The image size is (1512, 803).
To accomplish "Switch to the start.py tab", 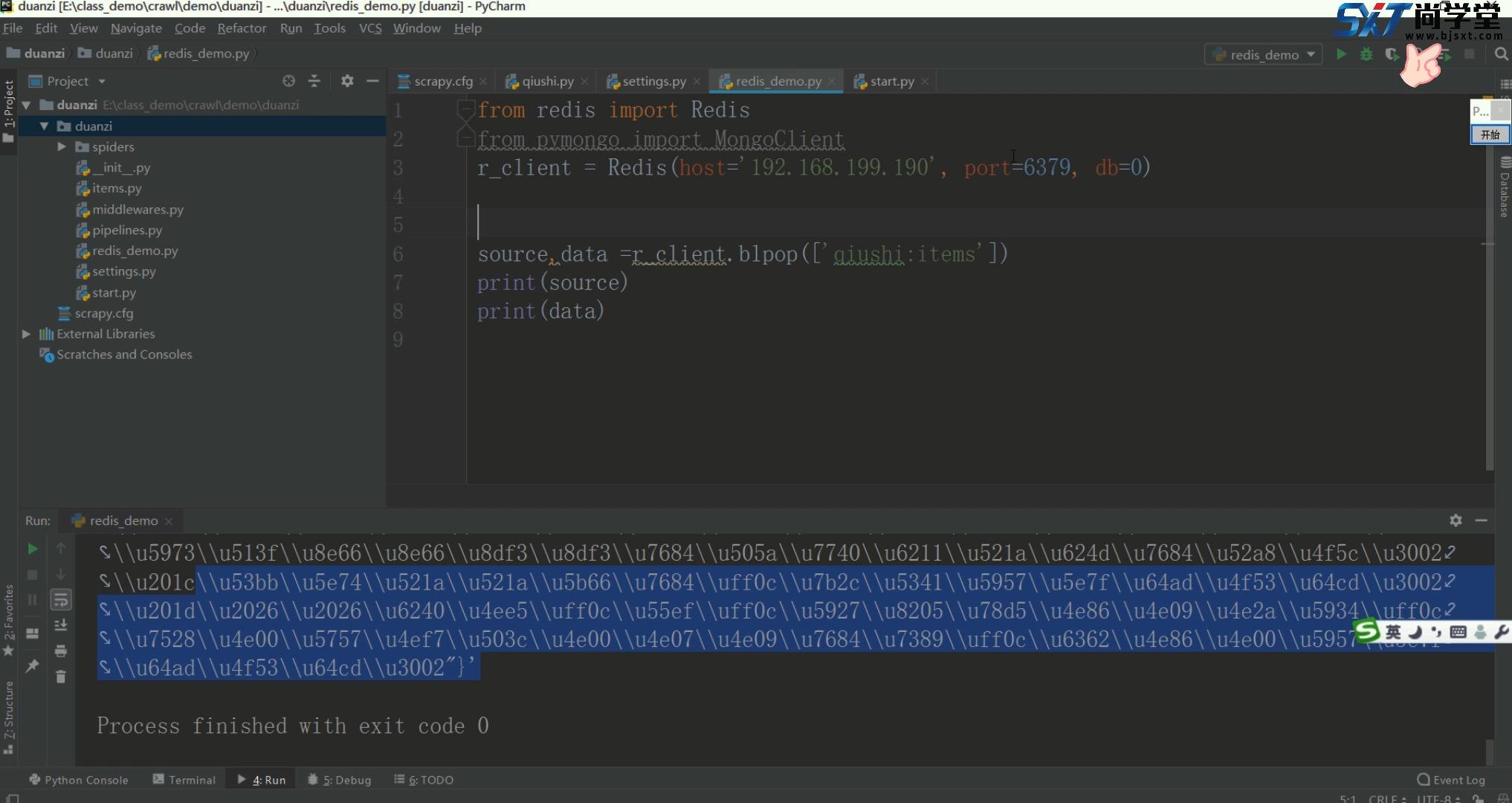I will point(891,81).
